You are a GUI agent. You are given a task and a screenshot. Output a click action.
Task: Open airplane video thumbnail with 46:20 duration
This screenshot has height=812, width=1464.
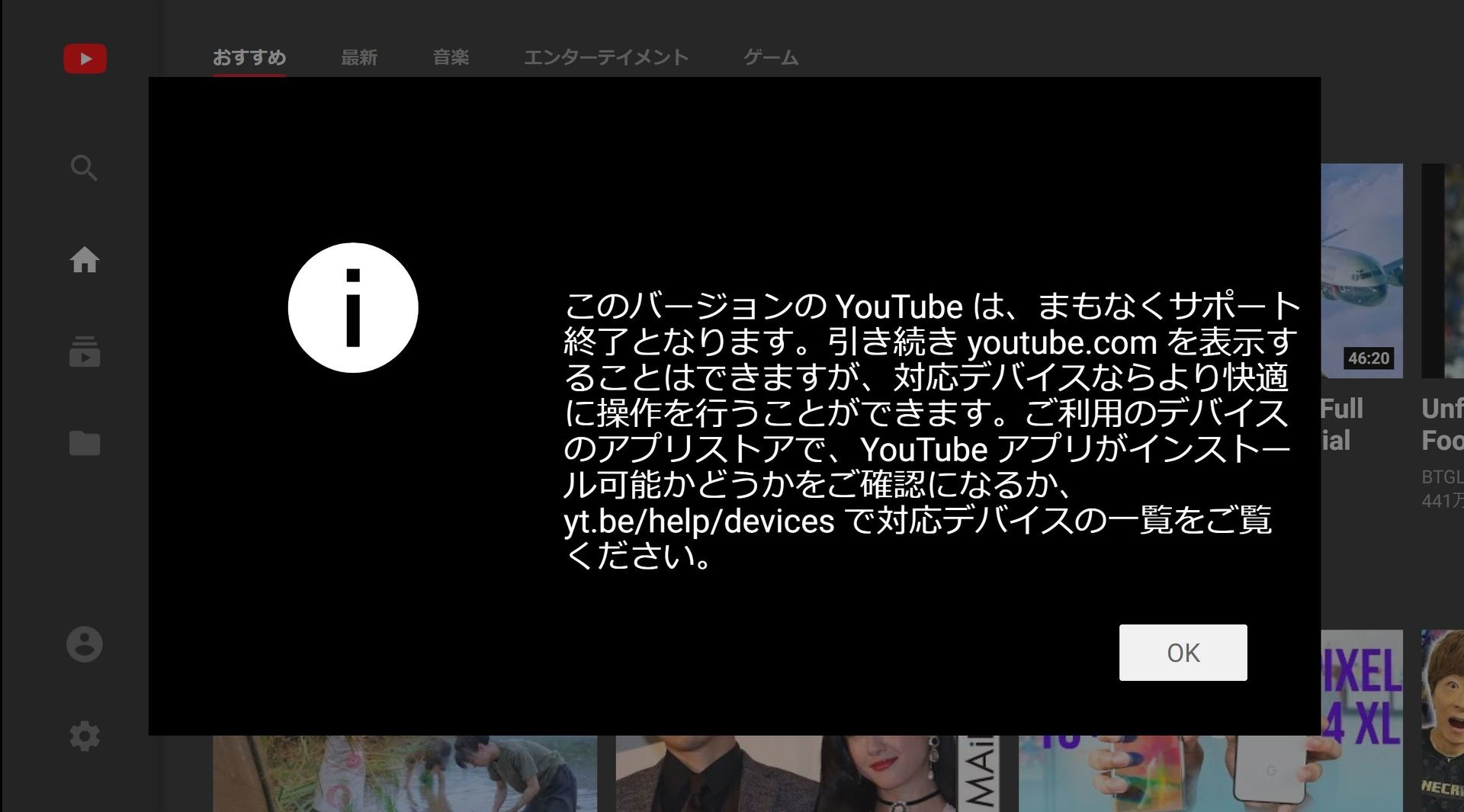click(1362, 271)
